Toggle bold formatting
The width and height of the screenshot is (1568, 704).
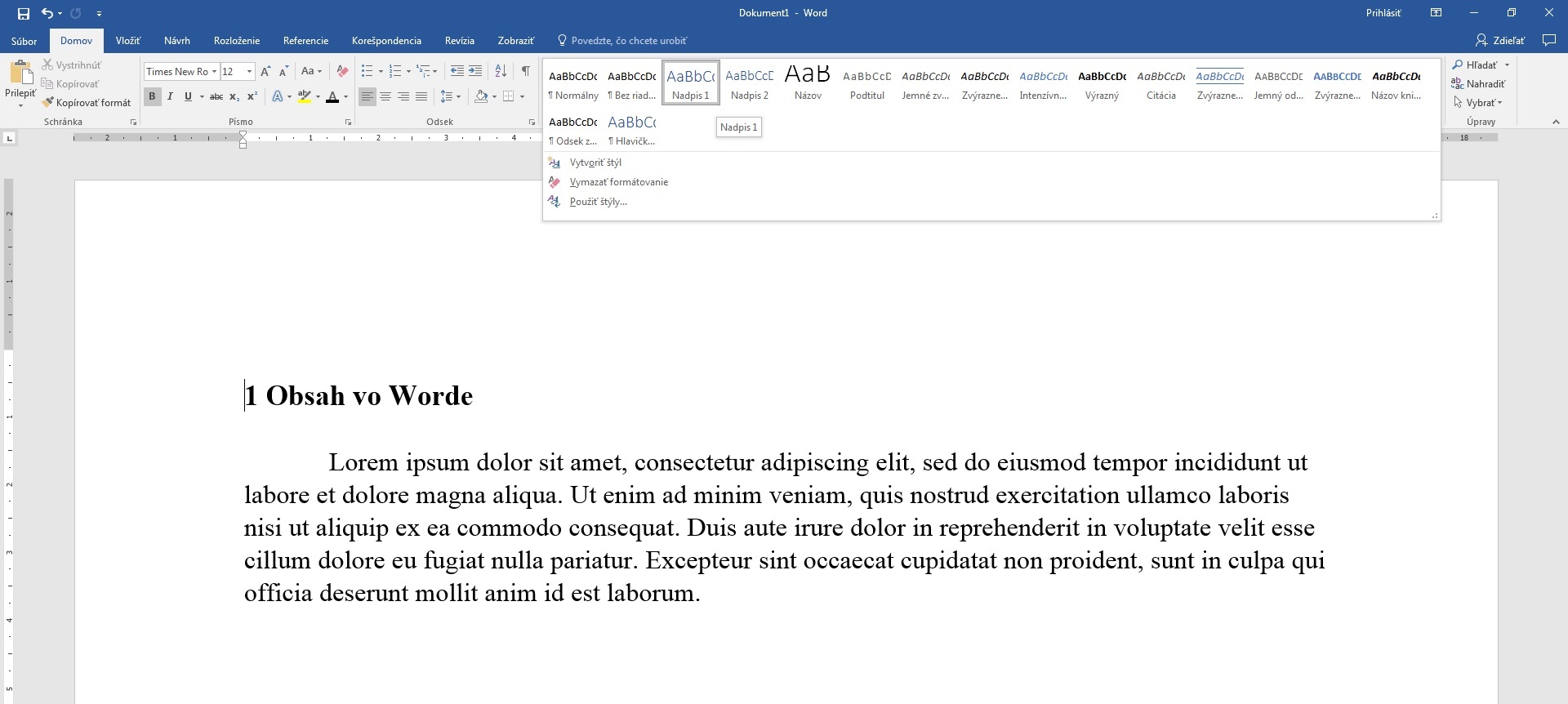point(152,96)
